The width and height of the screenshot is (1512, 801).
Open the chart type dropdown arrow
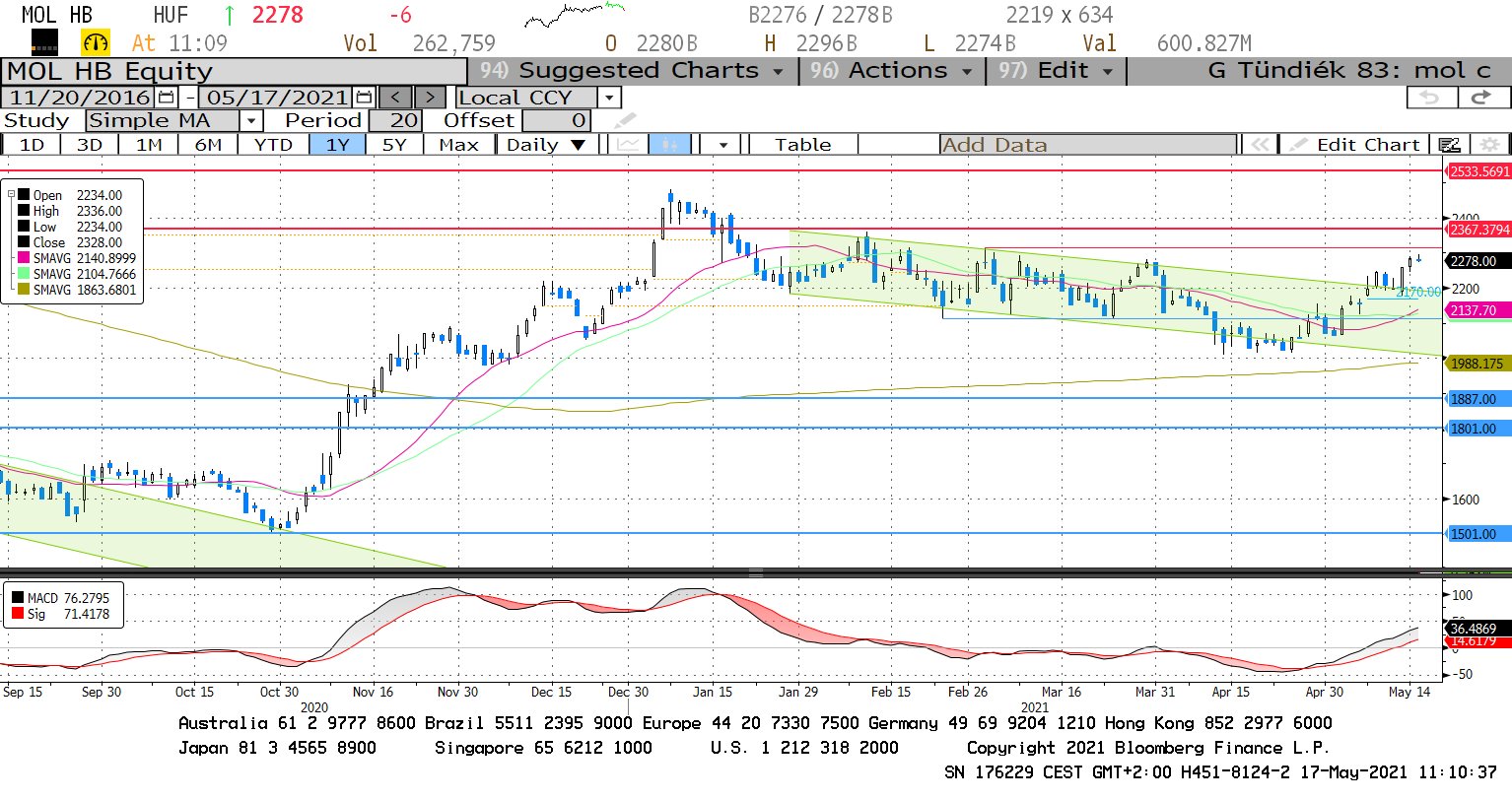(723, 145)
